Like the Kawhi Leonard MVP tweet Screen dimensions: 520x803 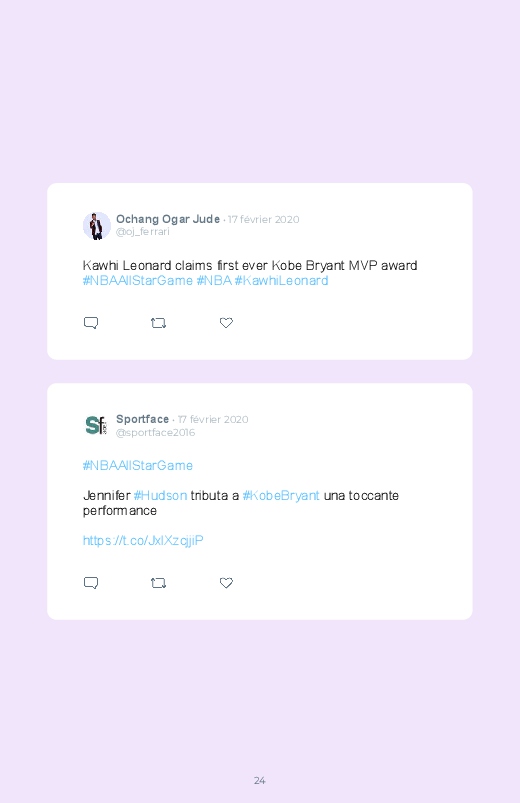[226, 323]
